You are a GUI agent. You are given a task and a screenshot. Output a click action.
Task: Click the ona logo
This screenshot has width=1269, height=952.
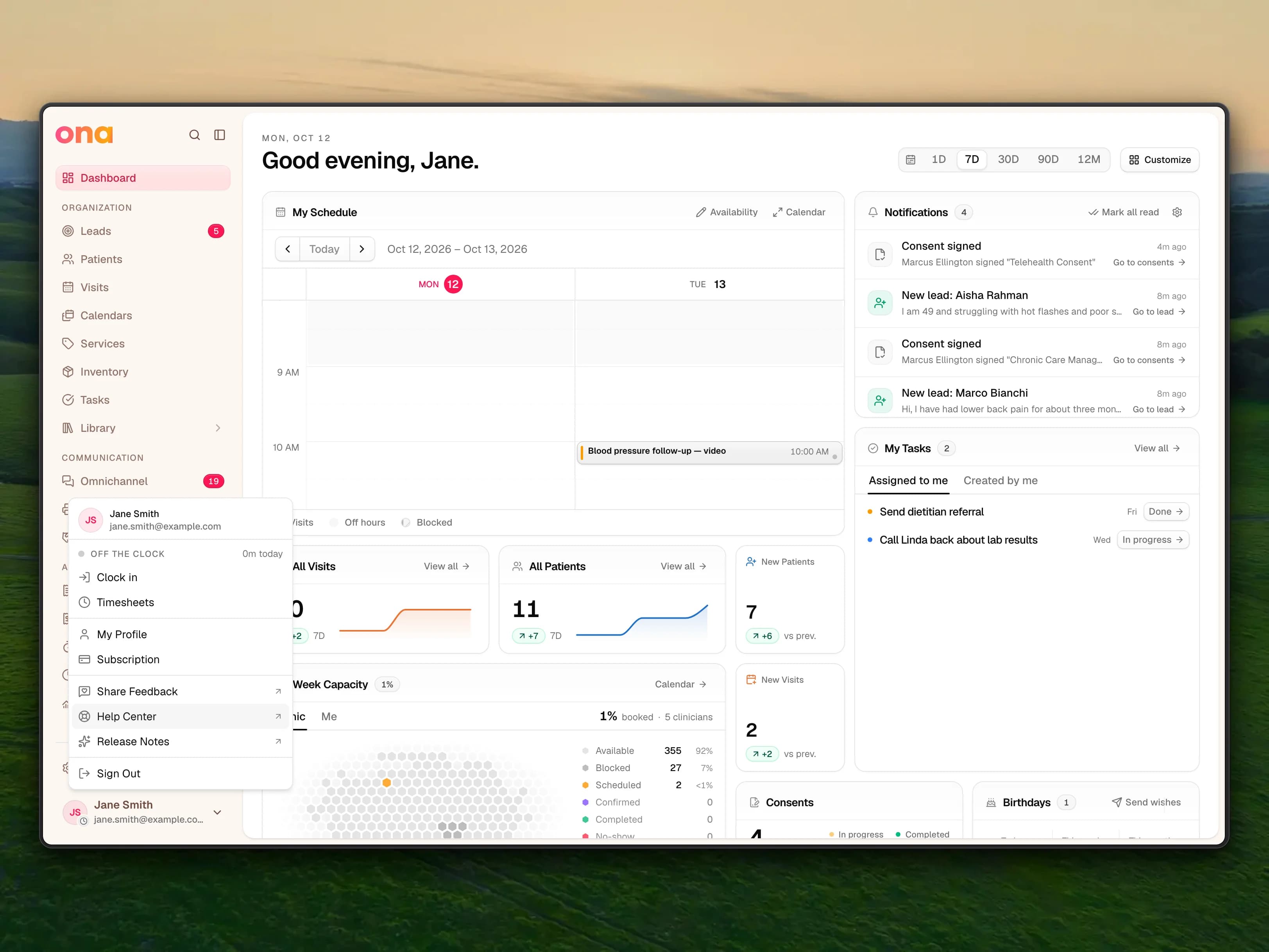point(84,134)
